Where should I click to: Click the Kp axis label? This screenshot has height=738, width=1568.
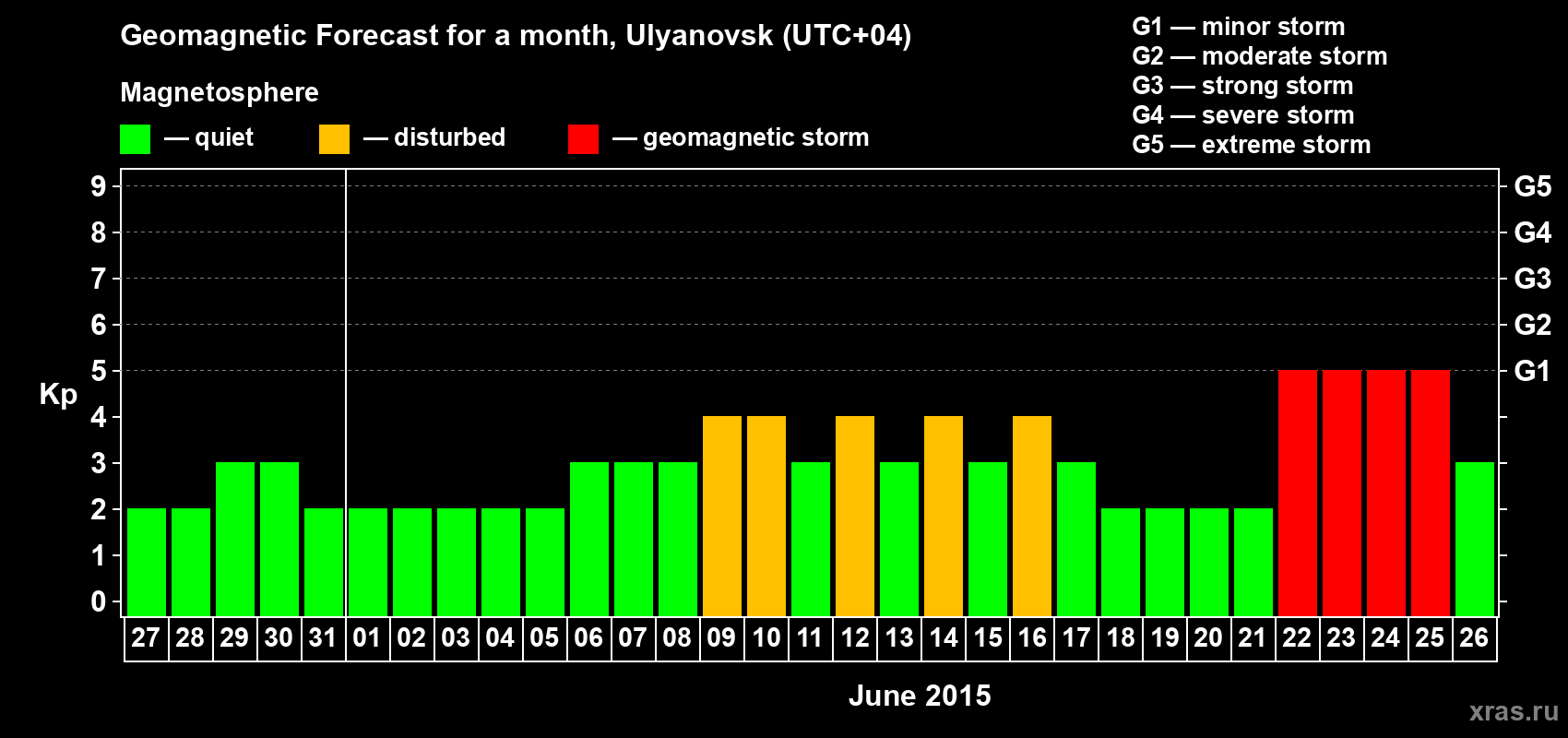58,395
